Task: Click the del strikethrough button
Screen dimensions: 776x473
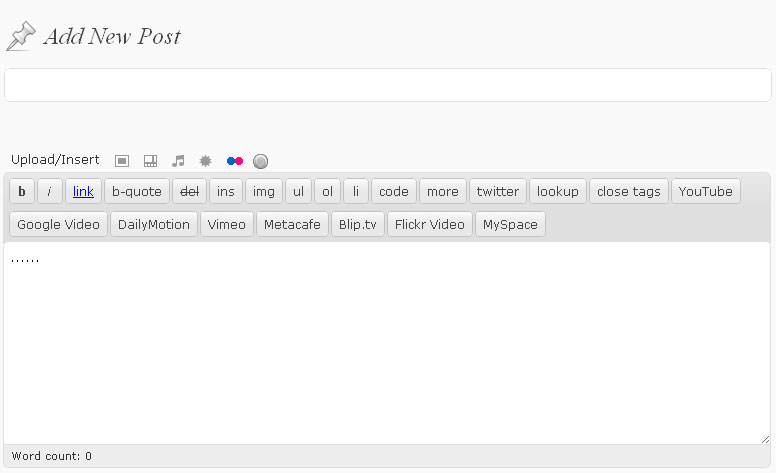Action: tap(189, 191)
